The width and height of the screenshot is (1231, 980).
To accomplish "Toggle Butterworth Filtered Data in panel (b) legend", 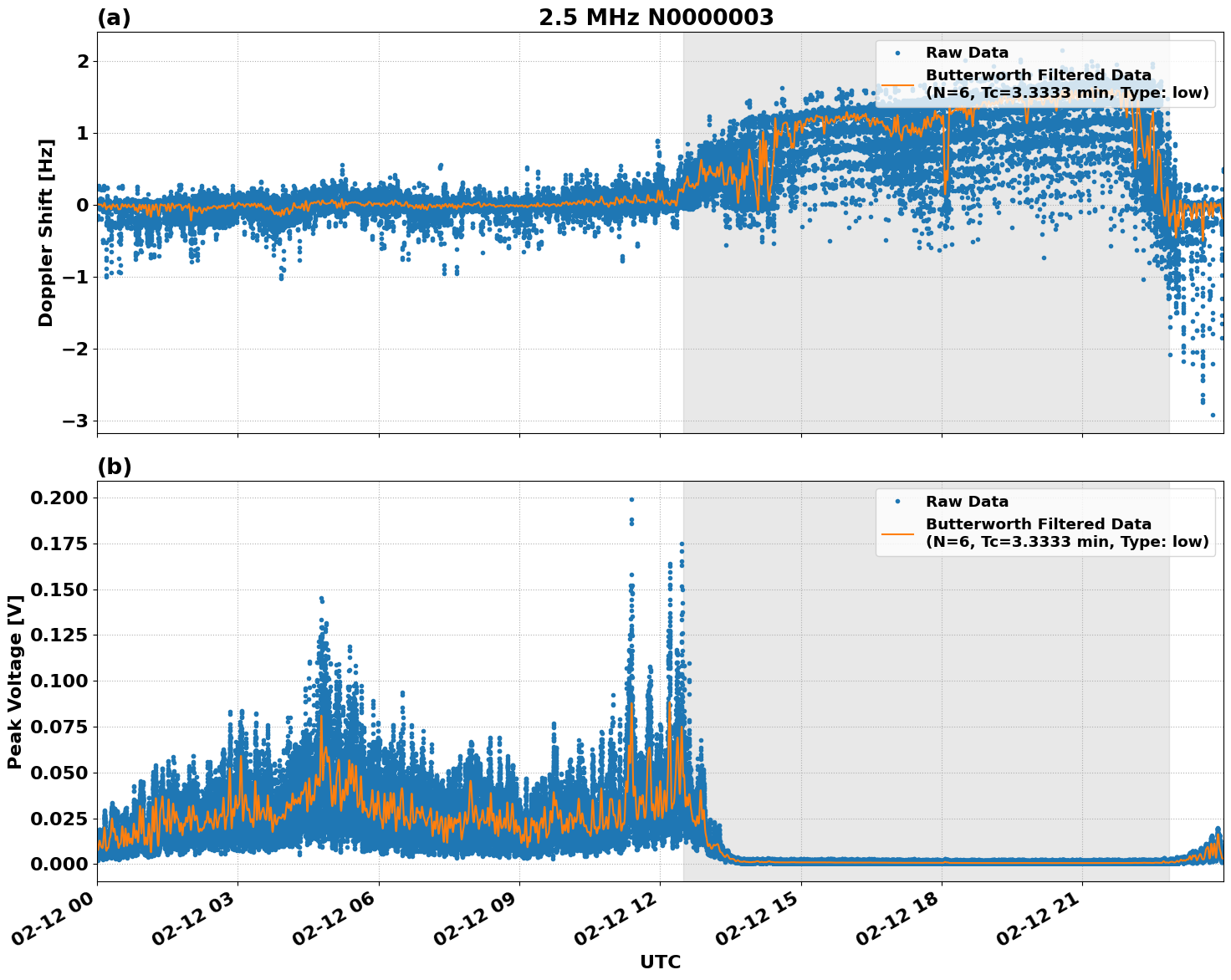I will [x=1037, y=524].
